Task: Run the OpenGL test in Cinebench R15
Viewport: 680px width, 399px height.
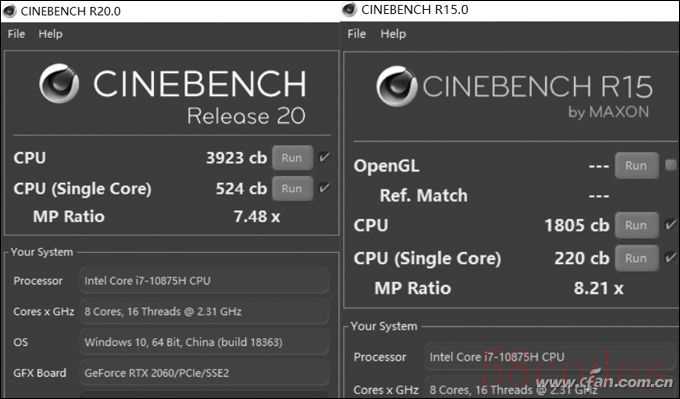Action: point(637,165)
